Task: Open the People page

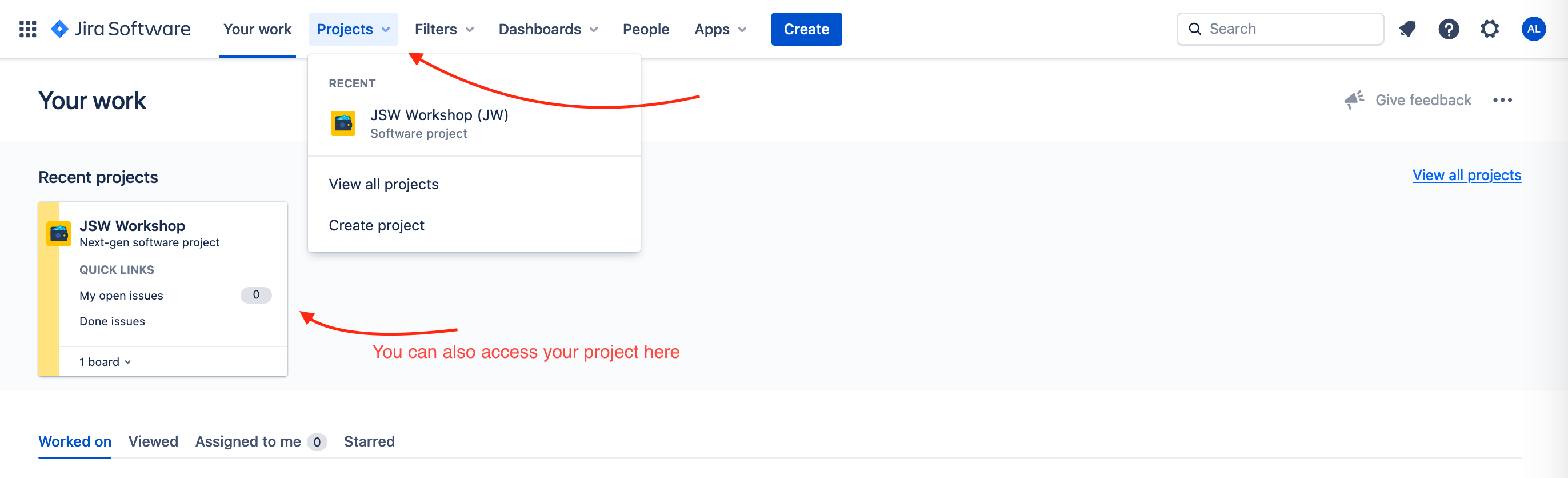Action: point(646,29)
